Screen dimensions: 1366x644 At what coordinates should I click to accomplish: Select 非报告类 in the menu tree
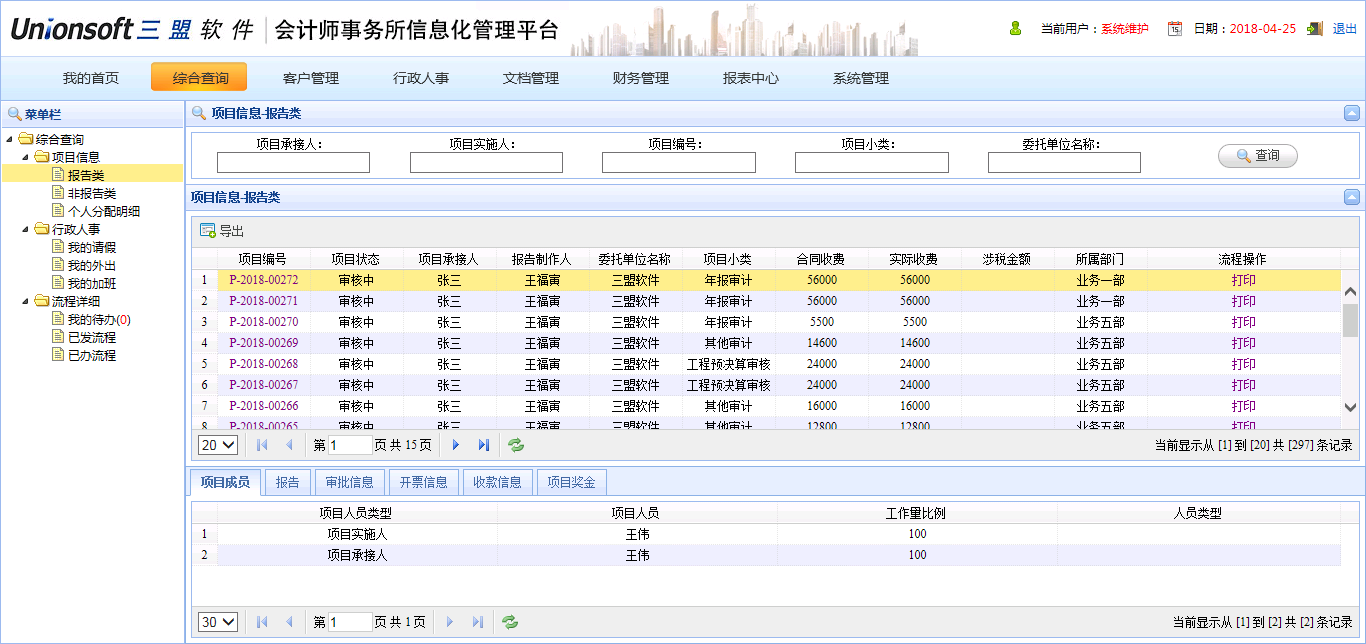[92, 194]
